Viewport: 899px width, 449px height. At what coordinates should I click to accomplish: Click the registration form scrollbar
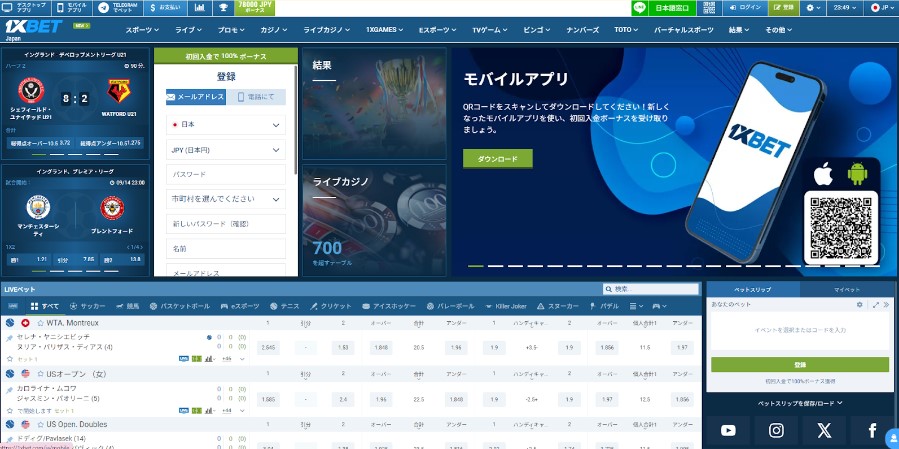point(296,119)
